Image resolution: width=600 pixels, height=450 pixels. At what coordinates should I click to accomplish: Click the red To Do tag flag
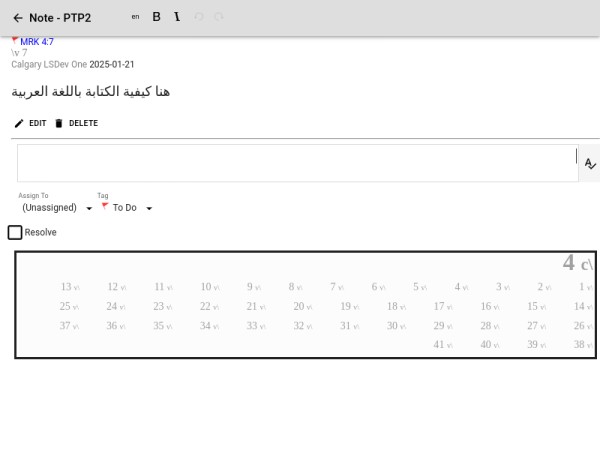coord(105,206)
